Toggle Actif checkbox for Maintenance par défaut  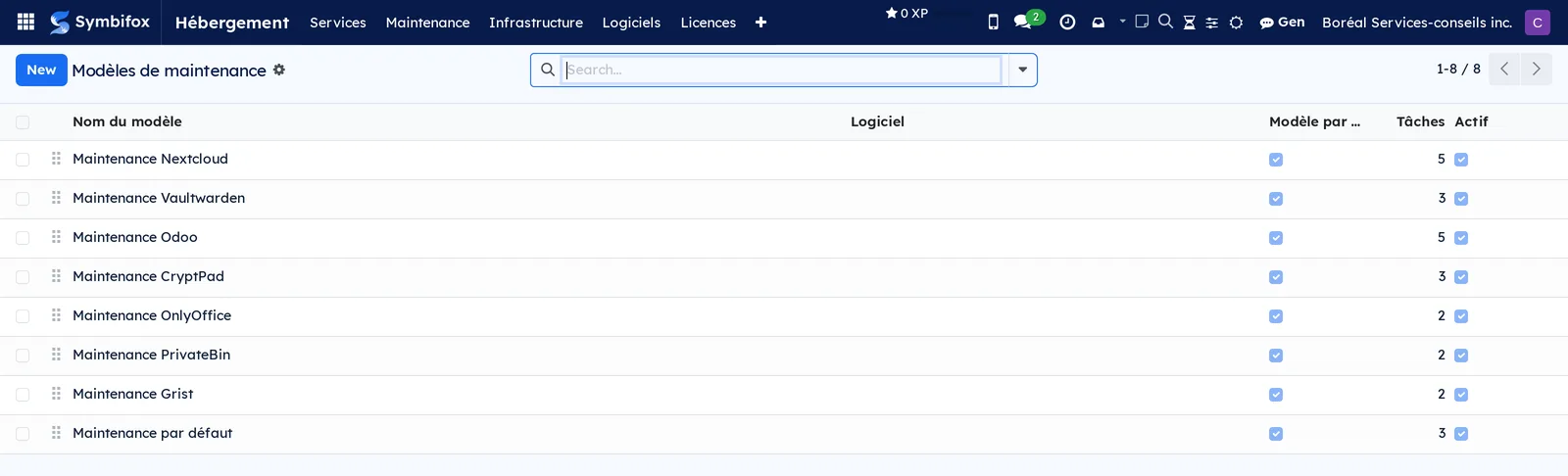click(x=1461, y=434)
